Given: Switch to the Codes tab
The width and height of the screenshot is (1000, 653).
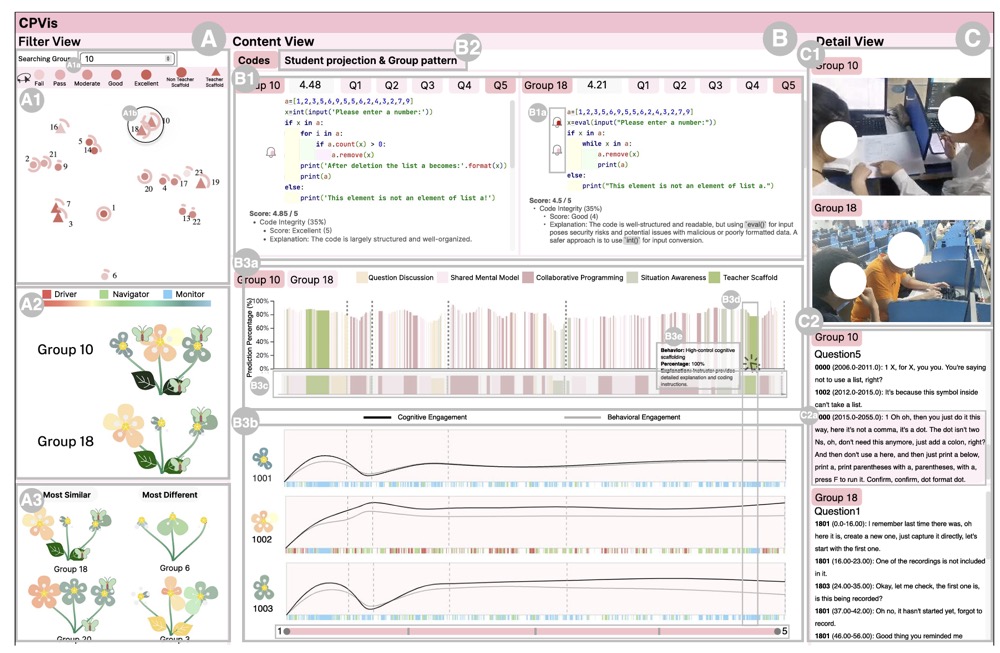Looking at the screenshot, I should (x=254, y=61).
